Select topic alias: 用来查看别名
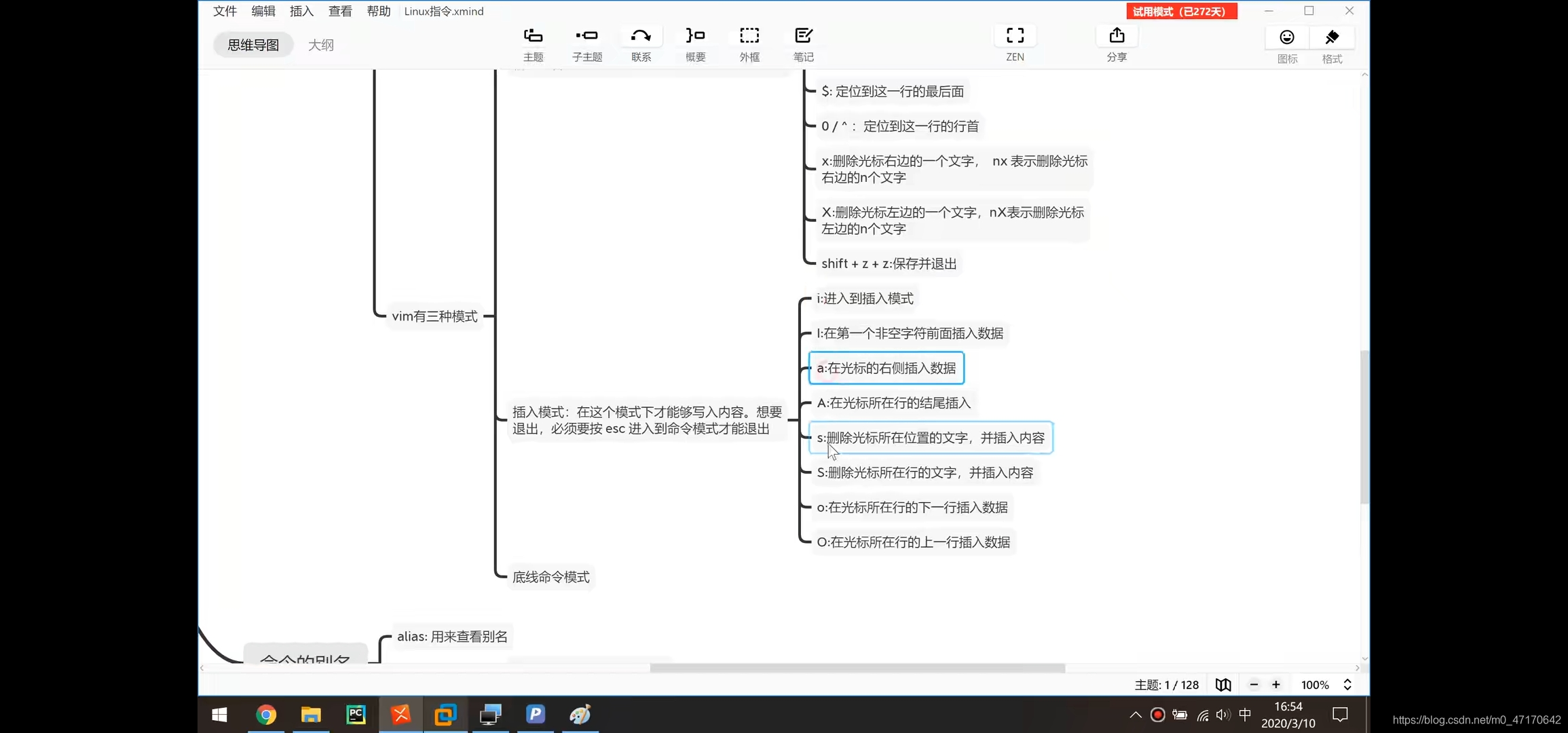Screen dimensions: 1568x733 (x=452, y=637)
